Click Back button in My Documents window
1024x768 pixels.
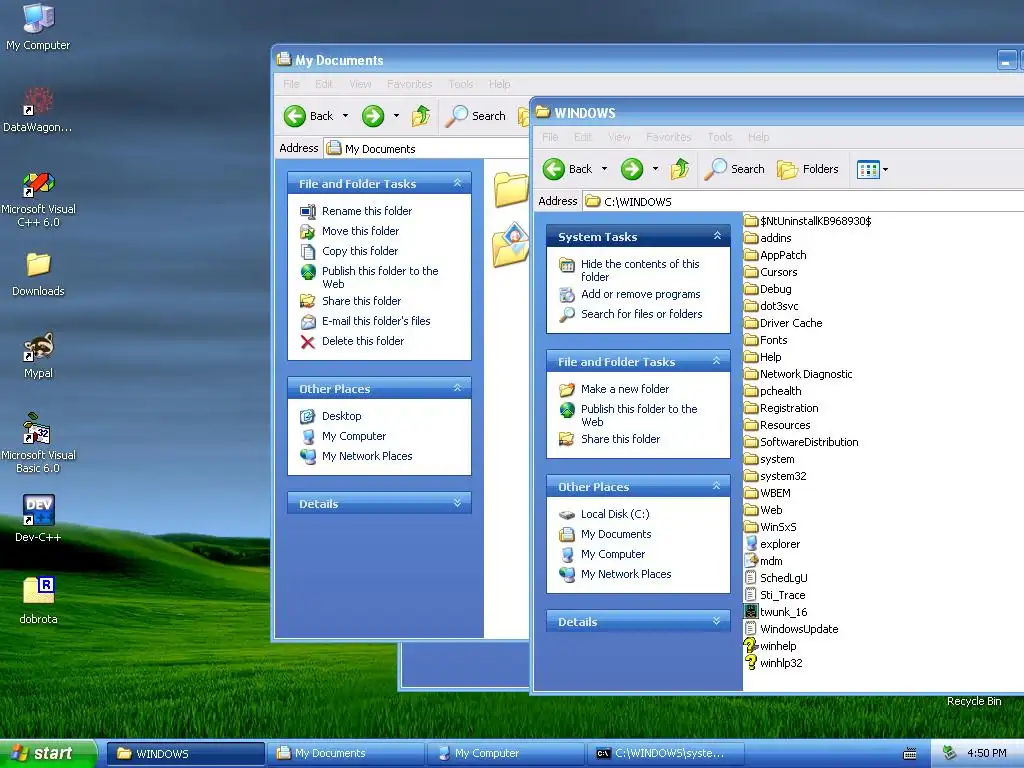309,116
